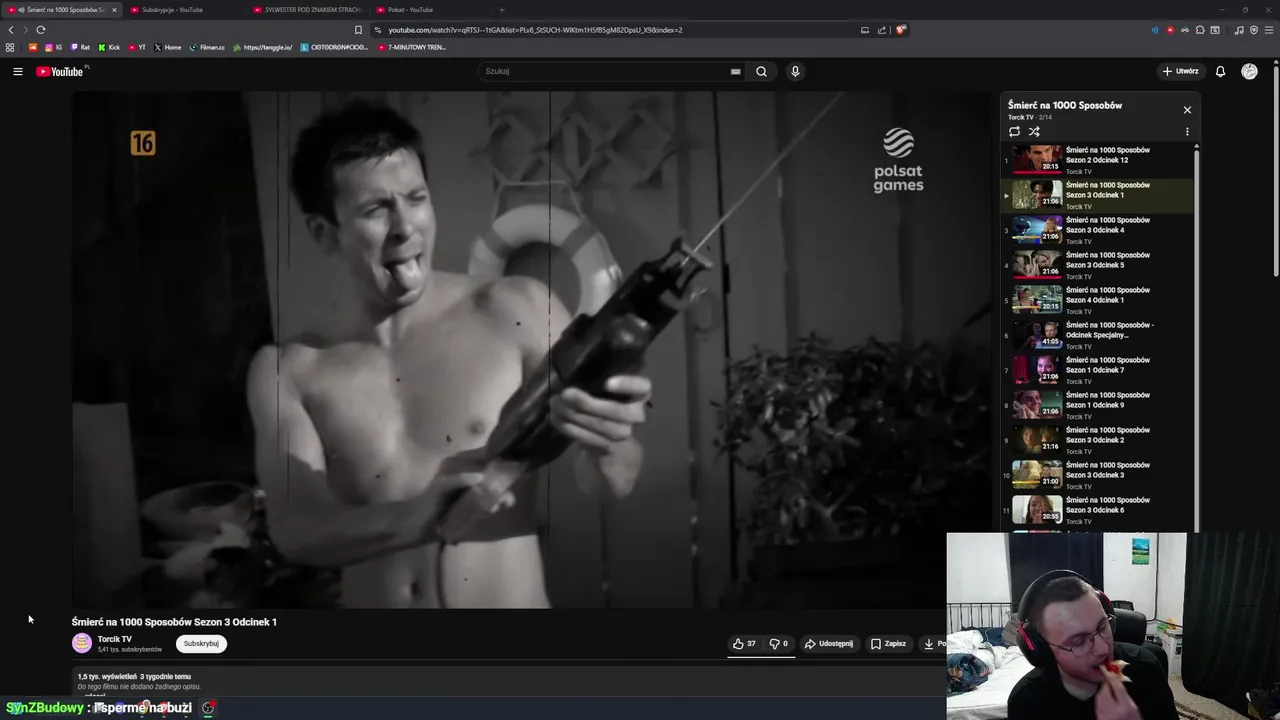Open browser hamburger main menu
This screenshot has height=720, width=1280.
1268,30
